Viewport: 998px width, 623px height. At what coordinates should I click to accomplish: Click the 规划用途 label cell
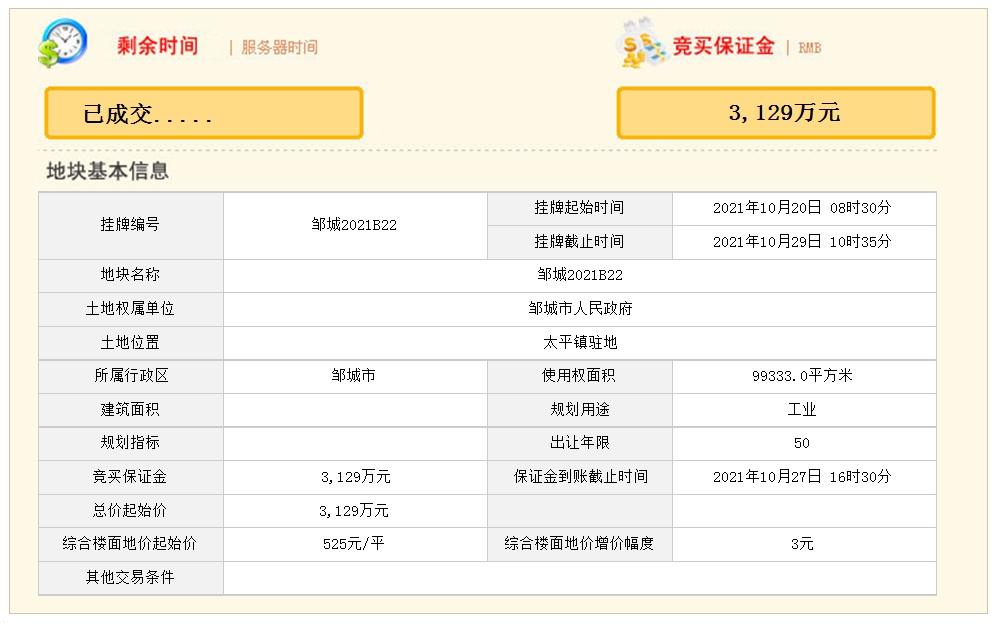[x=580, y=410]
